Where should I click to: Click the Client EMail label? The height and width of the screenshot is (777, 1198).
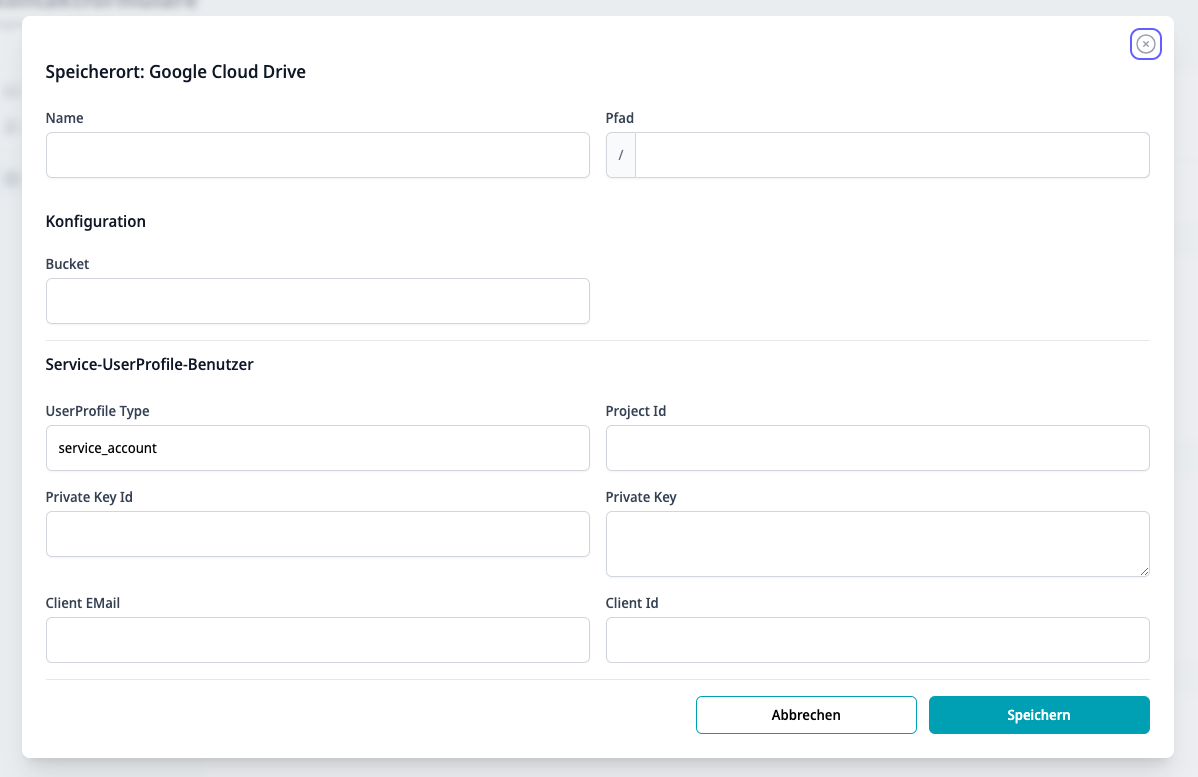click(x=83, y=604)
